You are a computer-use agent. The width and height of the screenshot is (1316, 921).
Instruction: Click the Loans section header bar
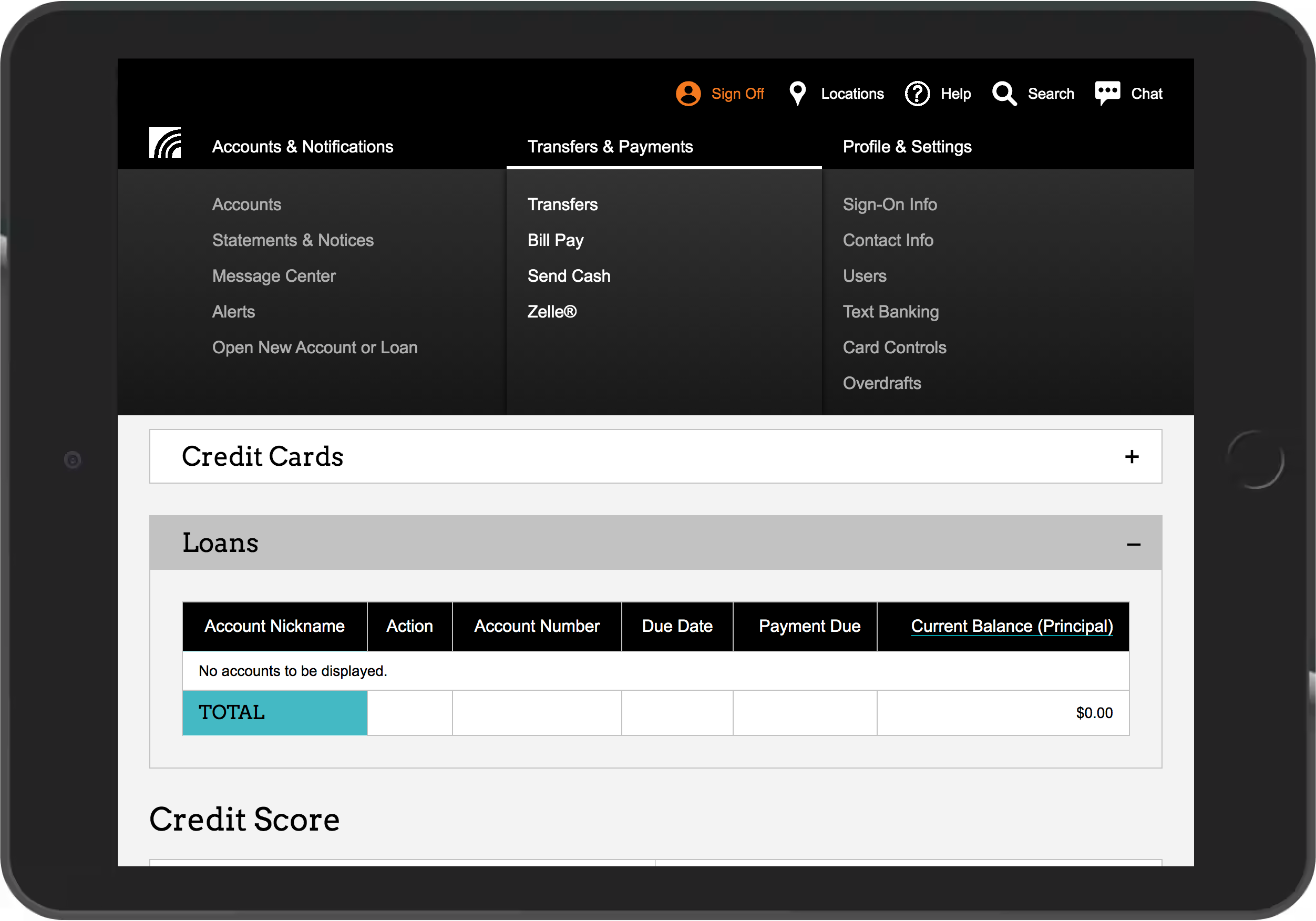(631, 543)
